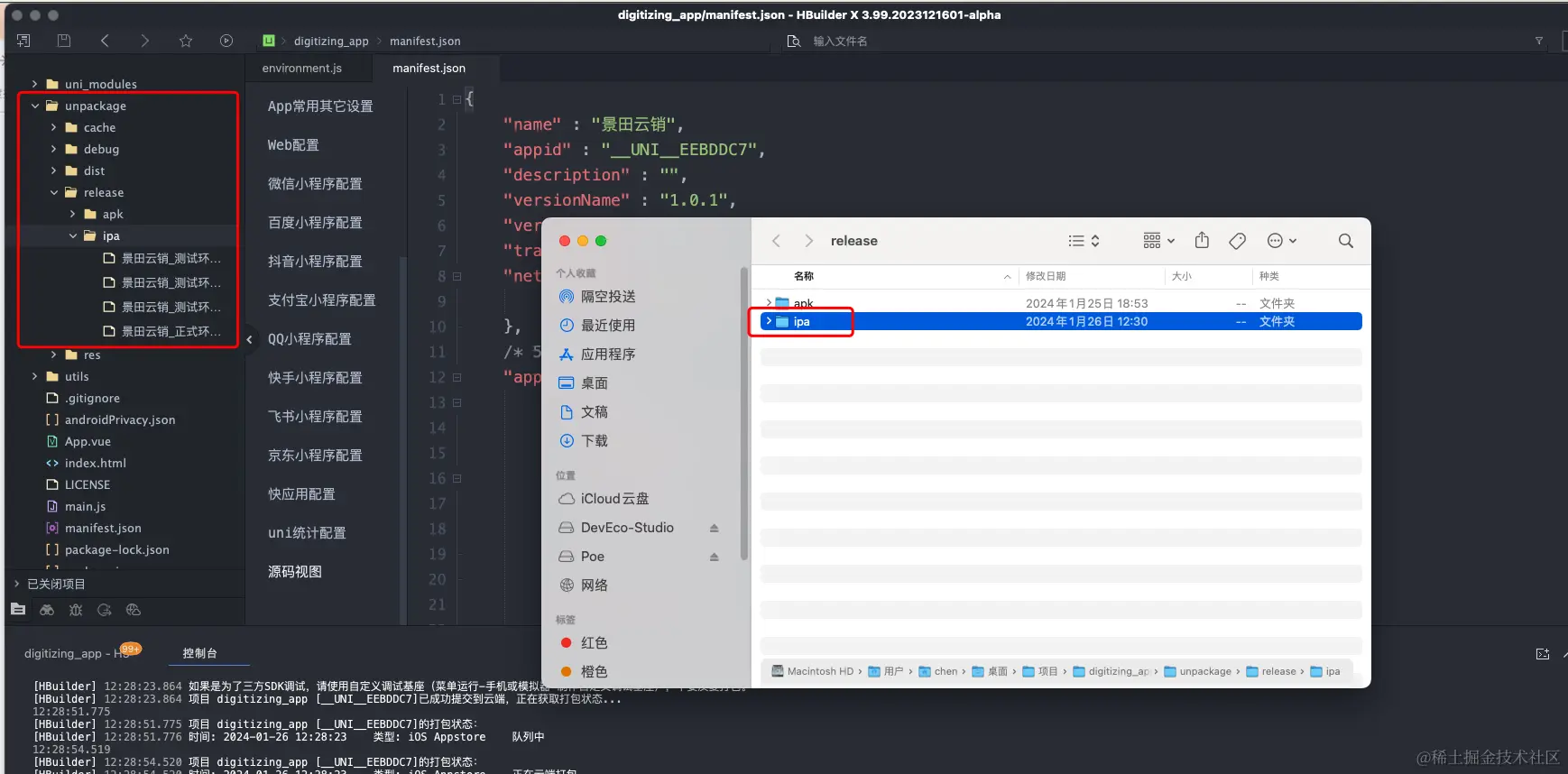Go forward with HBuilder's right arrow

(144, 41)
